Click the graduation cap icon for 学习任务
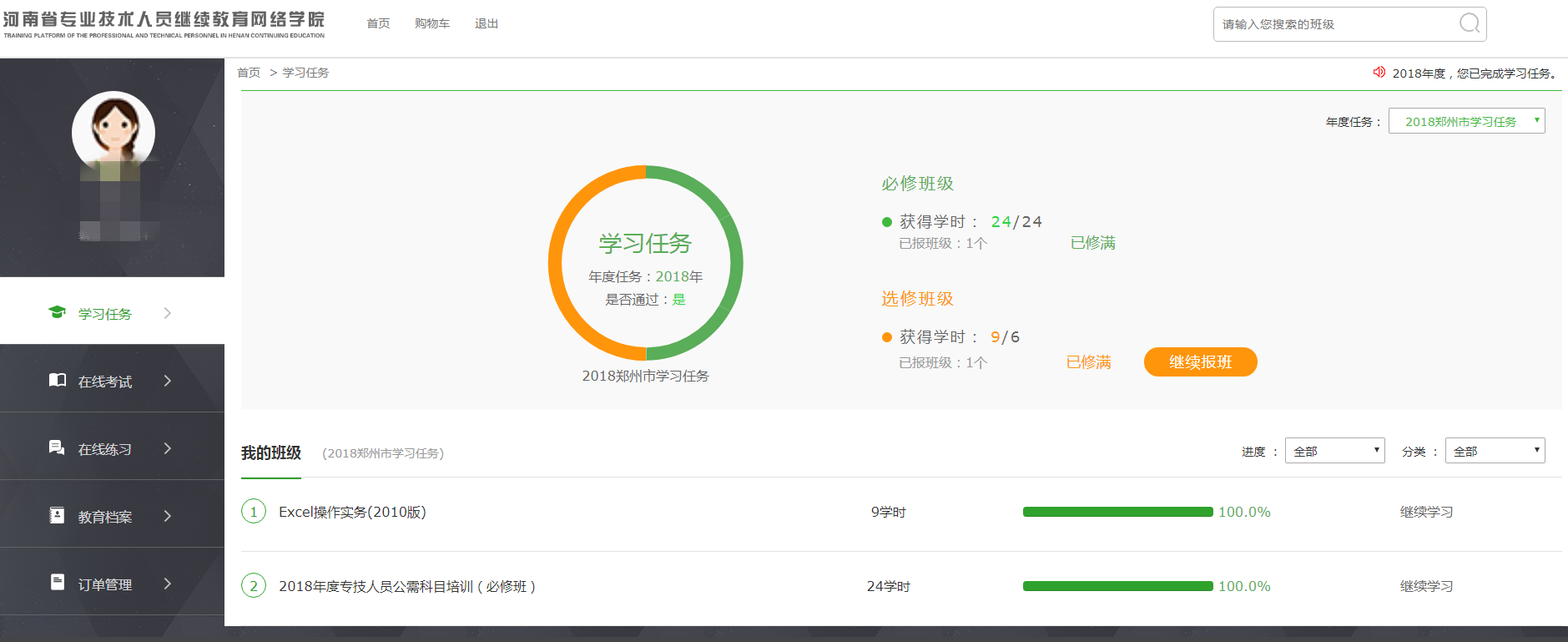The image size is (1568, 642). (57, 312)
